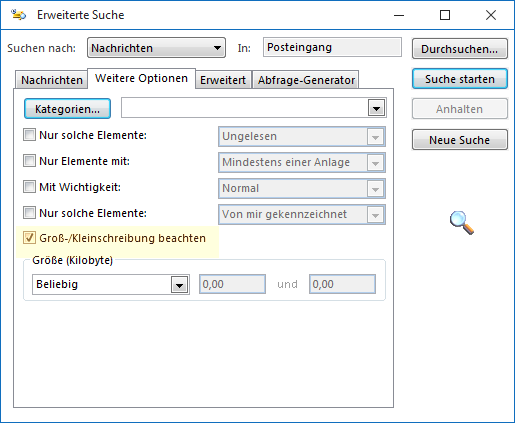
Task: Check the 'Nur solche Elemente' flagged checkbox
Action: click(29, 213)
